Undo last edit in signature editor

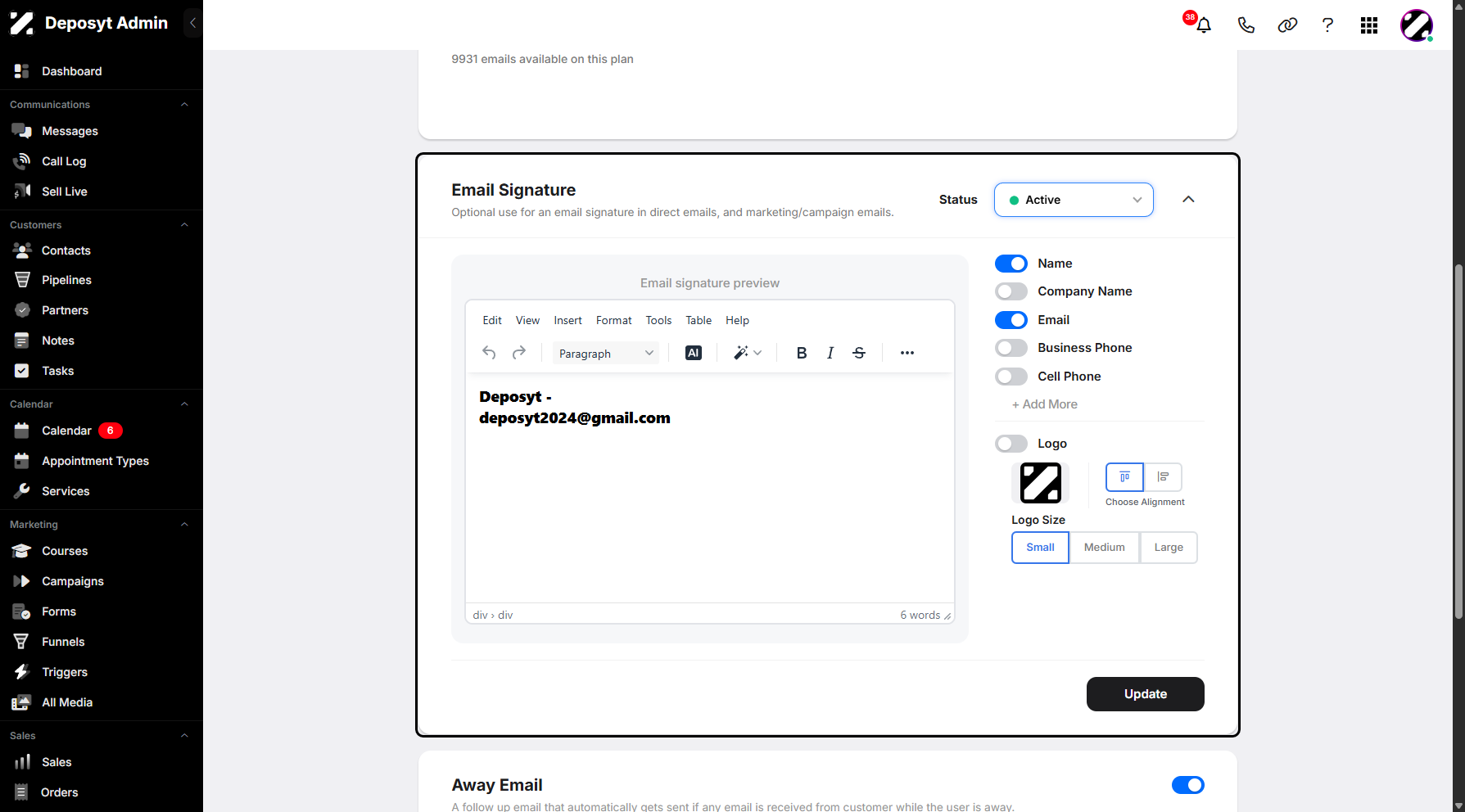tap(489, 353)
